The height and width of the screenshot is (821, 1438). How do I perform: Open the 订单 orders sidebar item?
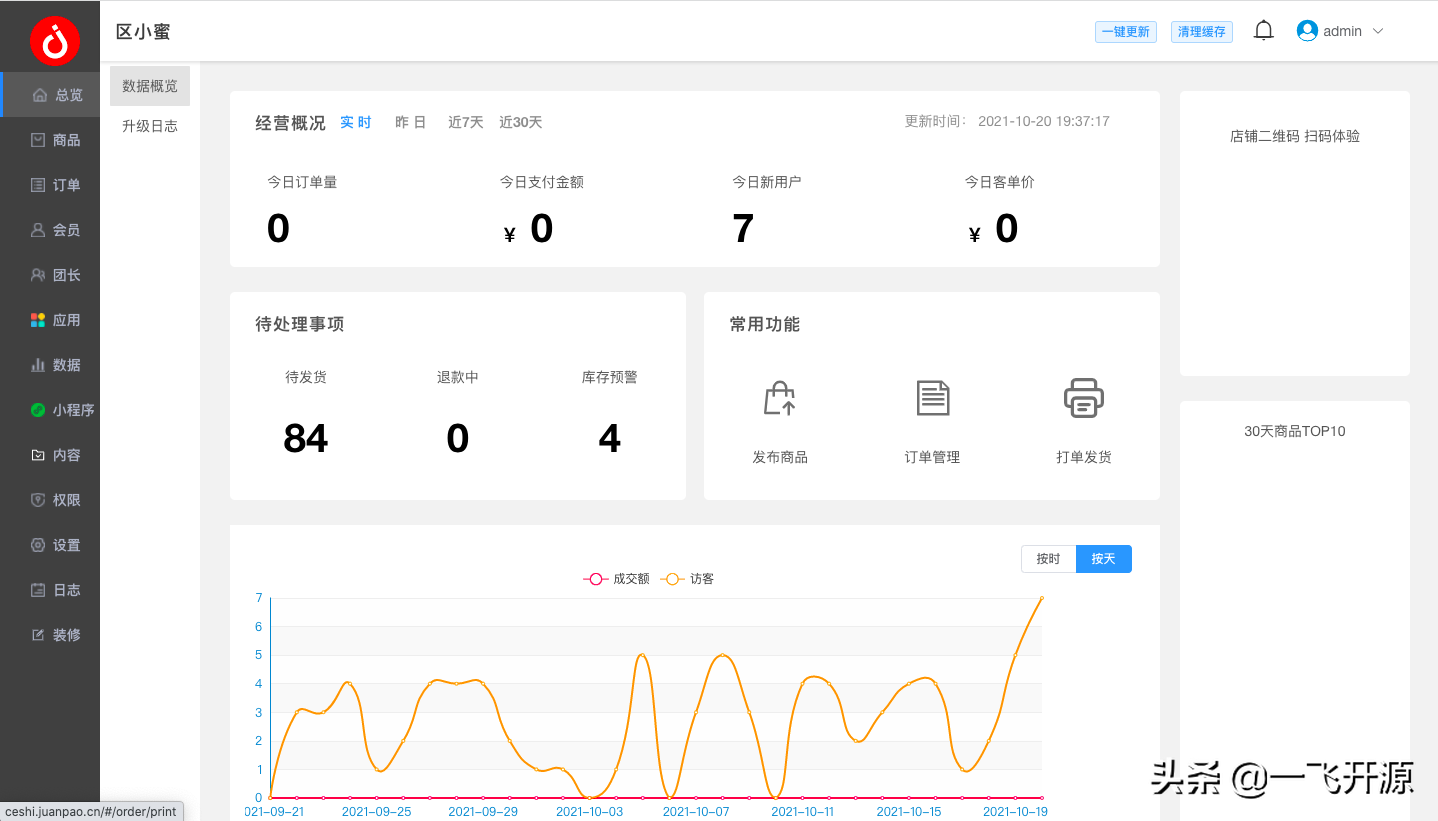click(x=50, y=185)
